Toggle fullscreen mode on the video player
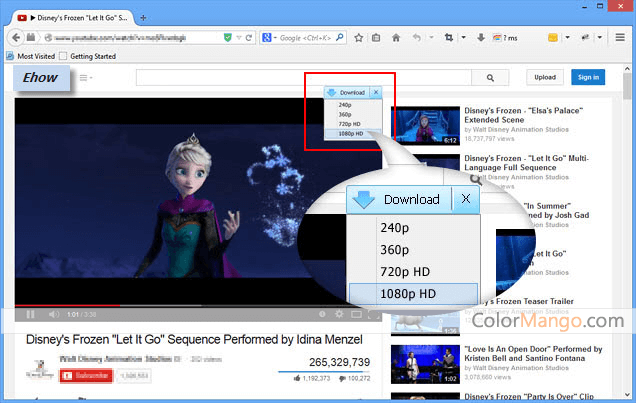This screenshot has height=403, width=636. tap(374, 314)
